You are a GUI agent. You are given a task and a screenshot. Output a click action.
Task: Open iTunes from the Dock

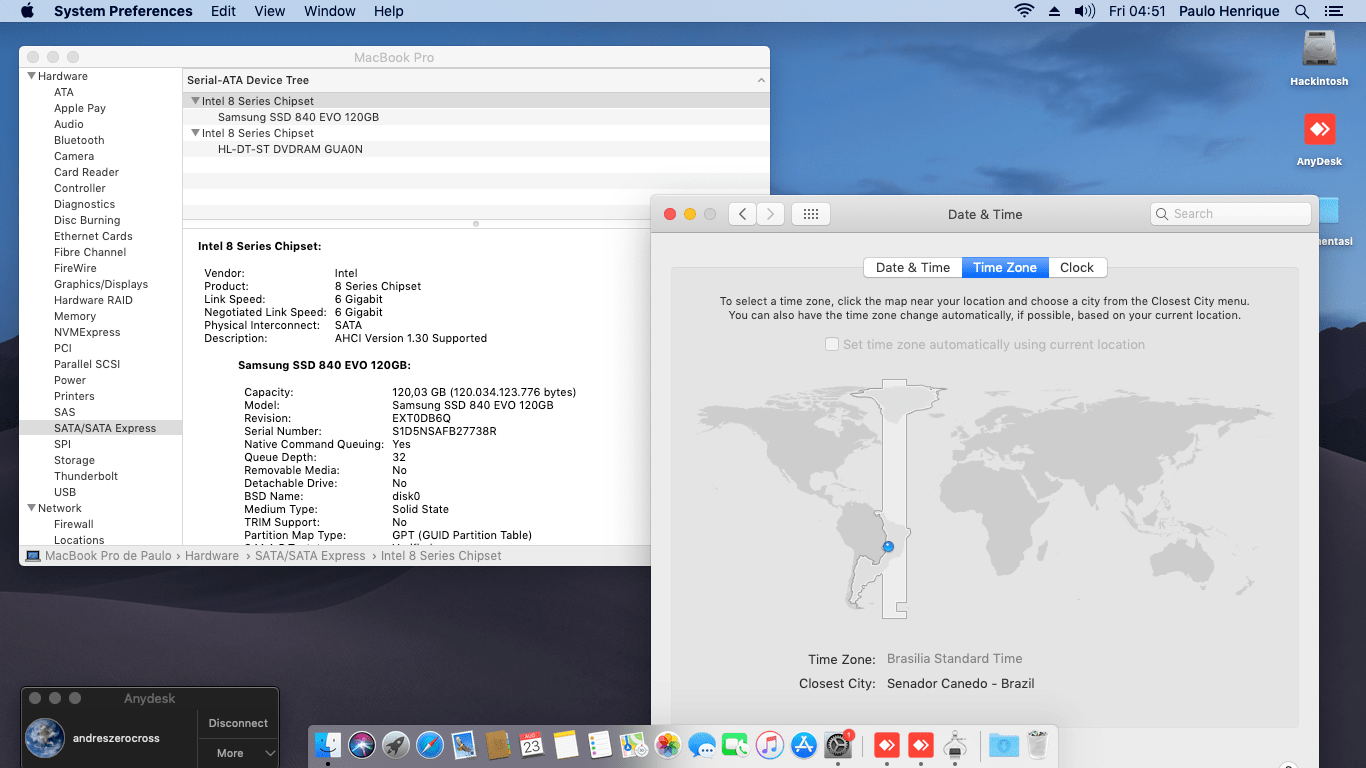pos(769,745)
